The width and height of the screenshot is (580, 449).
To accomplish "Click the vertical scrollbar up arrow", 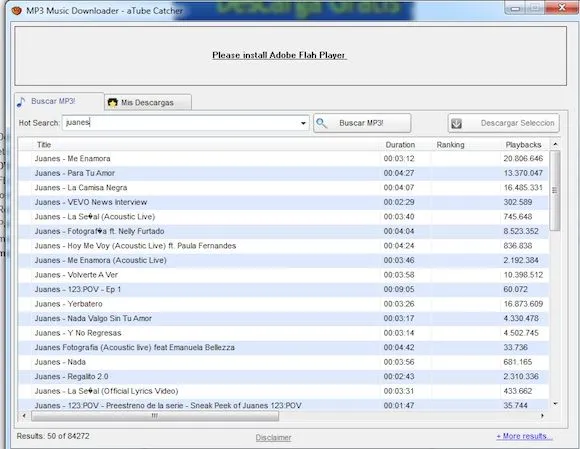I will pyautogui.click(x=555, y=144).
